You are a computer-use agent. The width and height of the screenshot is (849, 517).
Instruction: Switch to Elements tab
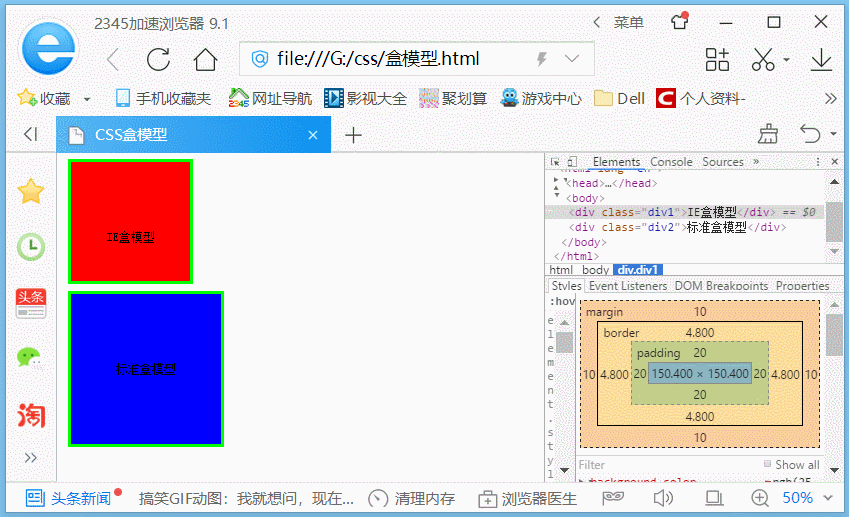click(x=616, y=162)
